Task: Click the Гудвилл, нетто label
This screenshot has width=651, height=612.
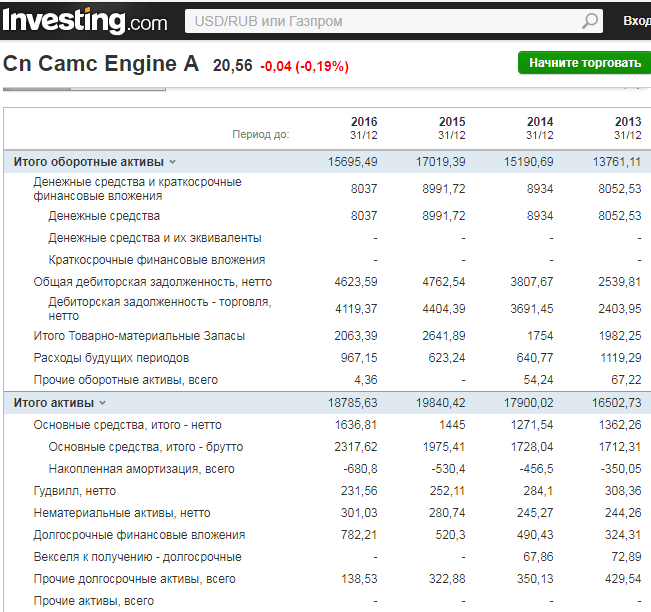Action: point(75,491)
